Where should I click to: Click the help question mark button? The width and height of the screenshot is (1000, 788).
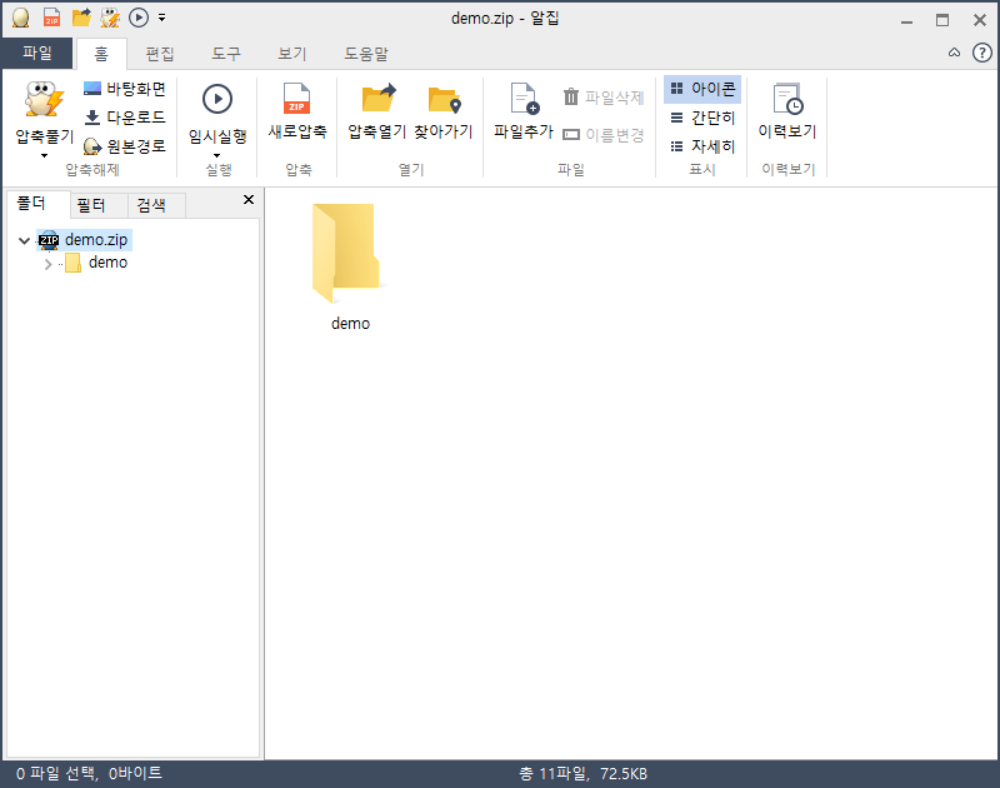981,53
